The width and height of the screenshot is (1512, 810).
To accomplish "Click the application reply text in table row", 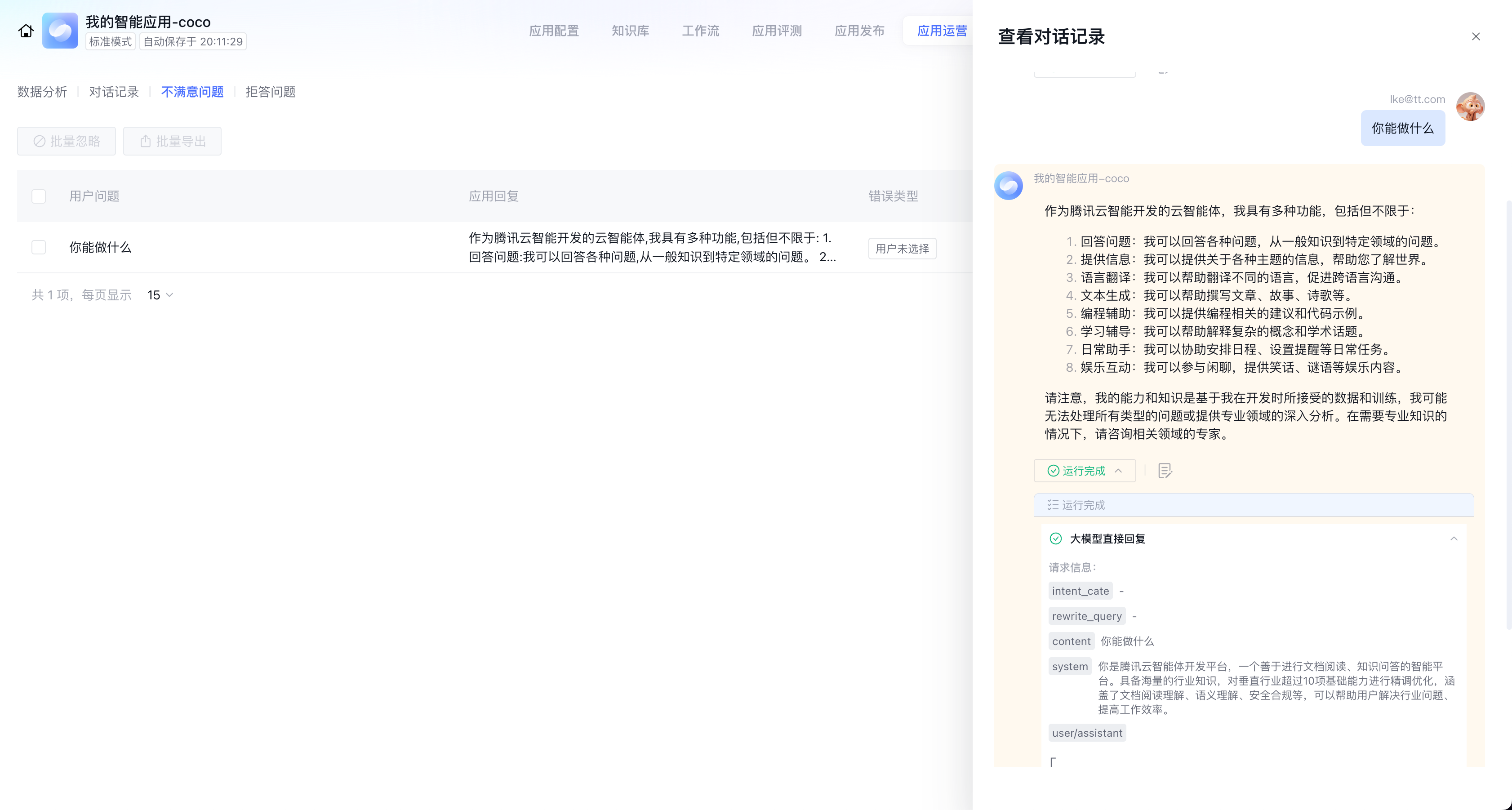I will pos(652,247).
